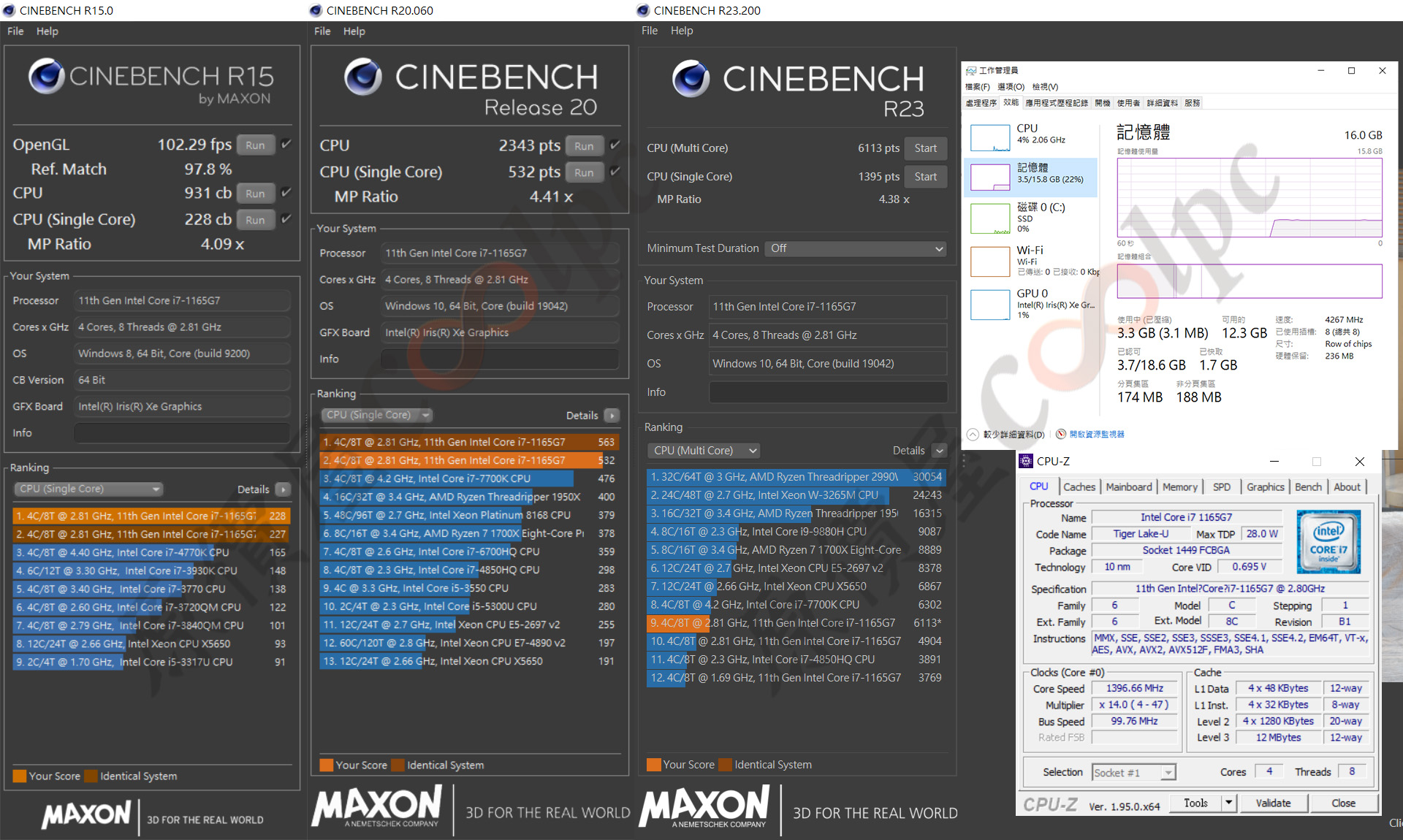Open R15 ranking CPU (Single Core) dropdown
Image resolution: width=1403 pixels, height=840 pixels.
click(88, 489)
